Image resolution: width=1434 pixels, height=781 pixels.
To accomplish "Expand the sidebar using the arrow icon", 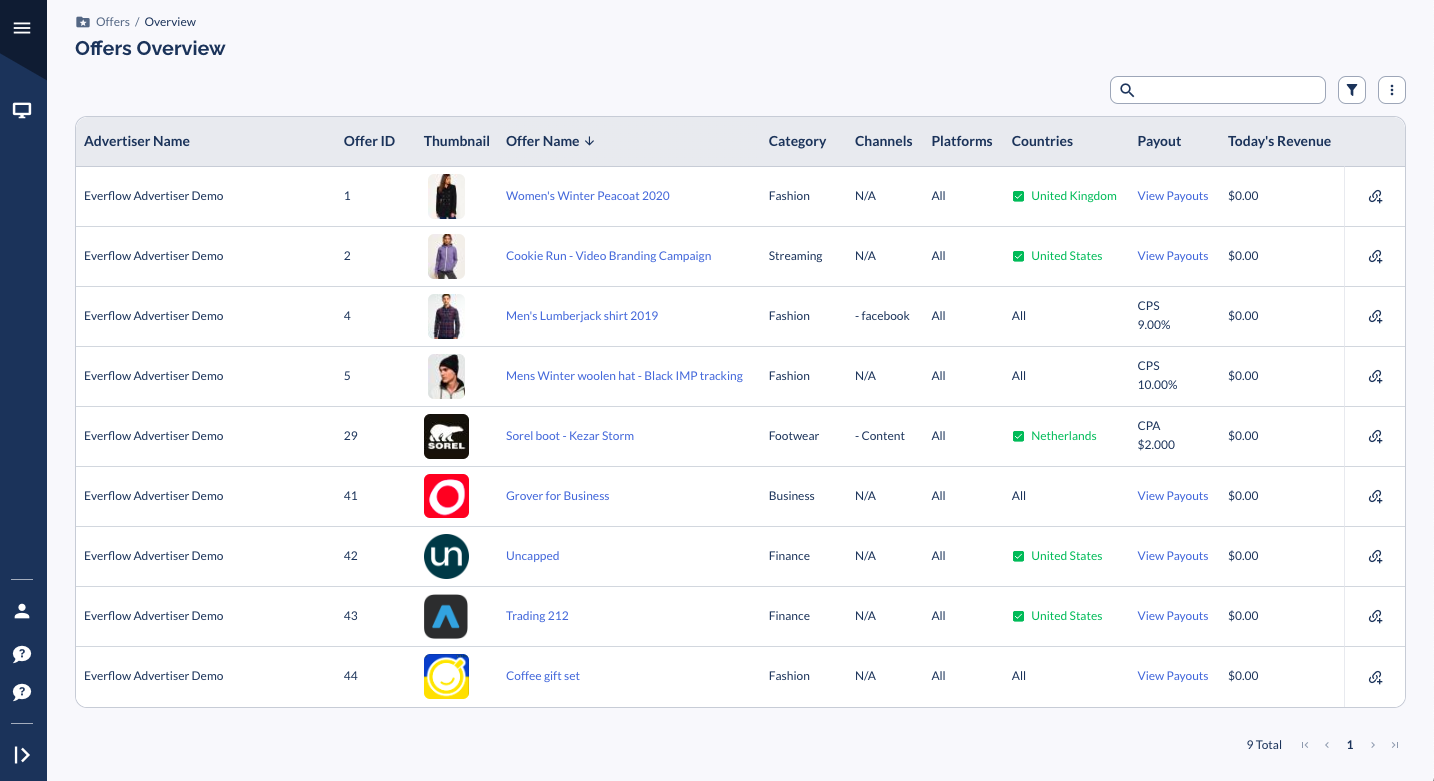I will pos(22,755).
